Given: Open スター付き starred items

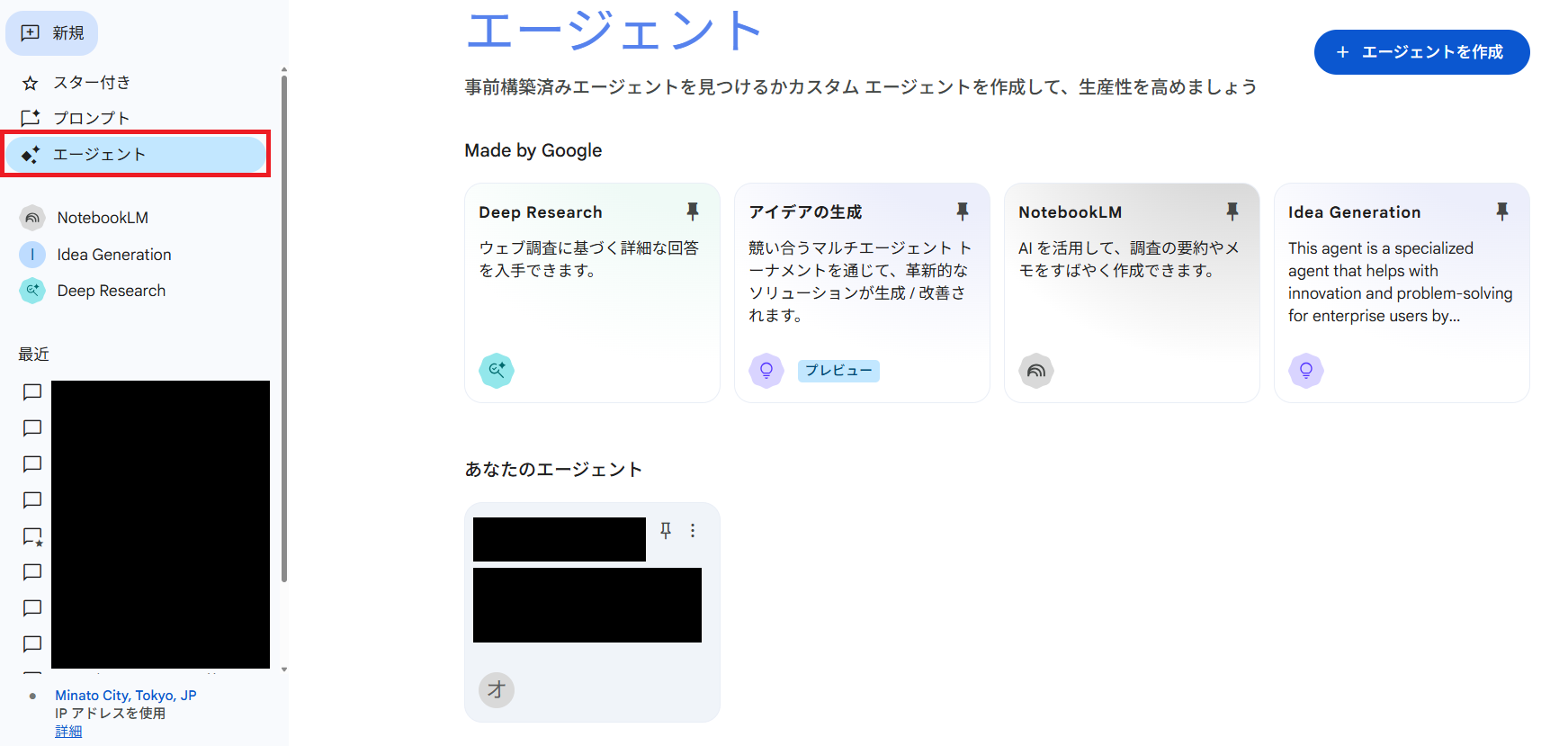Looking at the screenshot, I should (92, 83).
